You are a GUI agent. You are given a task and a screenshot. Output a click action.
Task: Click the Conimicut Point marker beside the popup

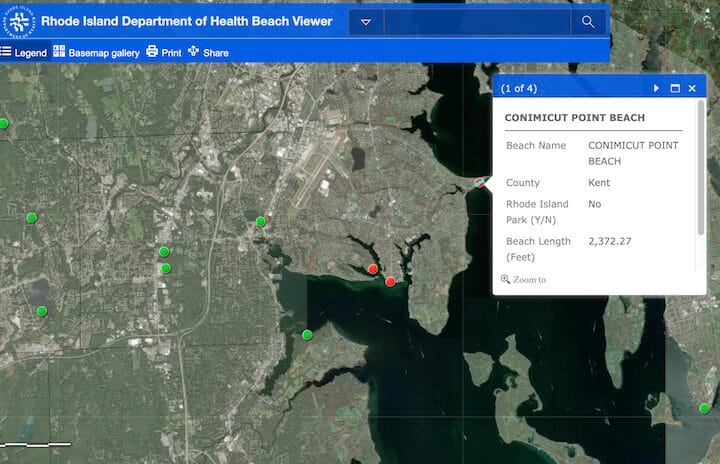point(481,183)
